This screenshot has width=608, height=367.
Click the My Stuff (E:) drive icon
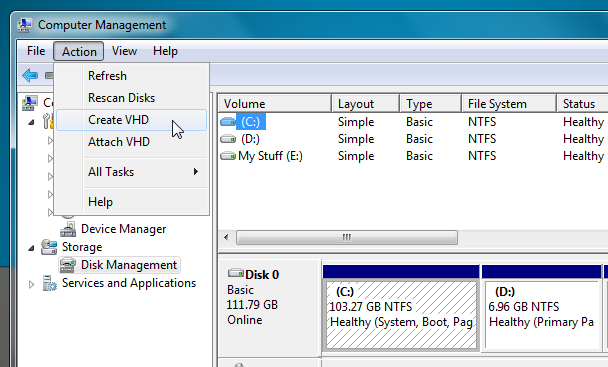228,156
